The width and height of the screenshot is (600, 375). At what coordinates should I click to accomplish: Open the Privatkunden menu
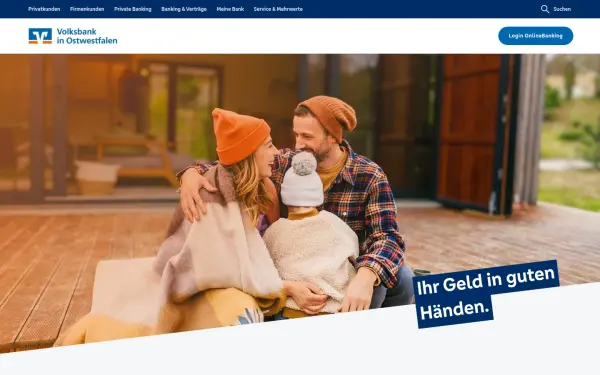[44, 9]
